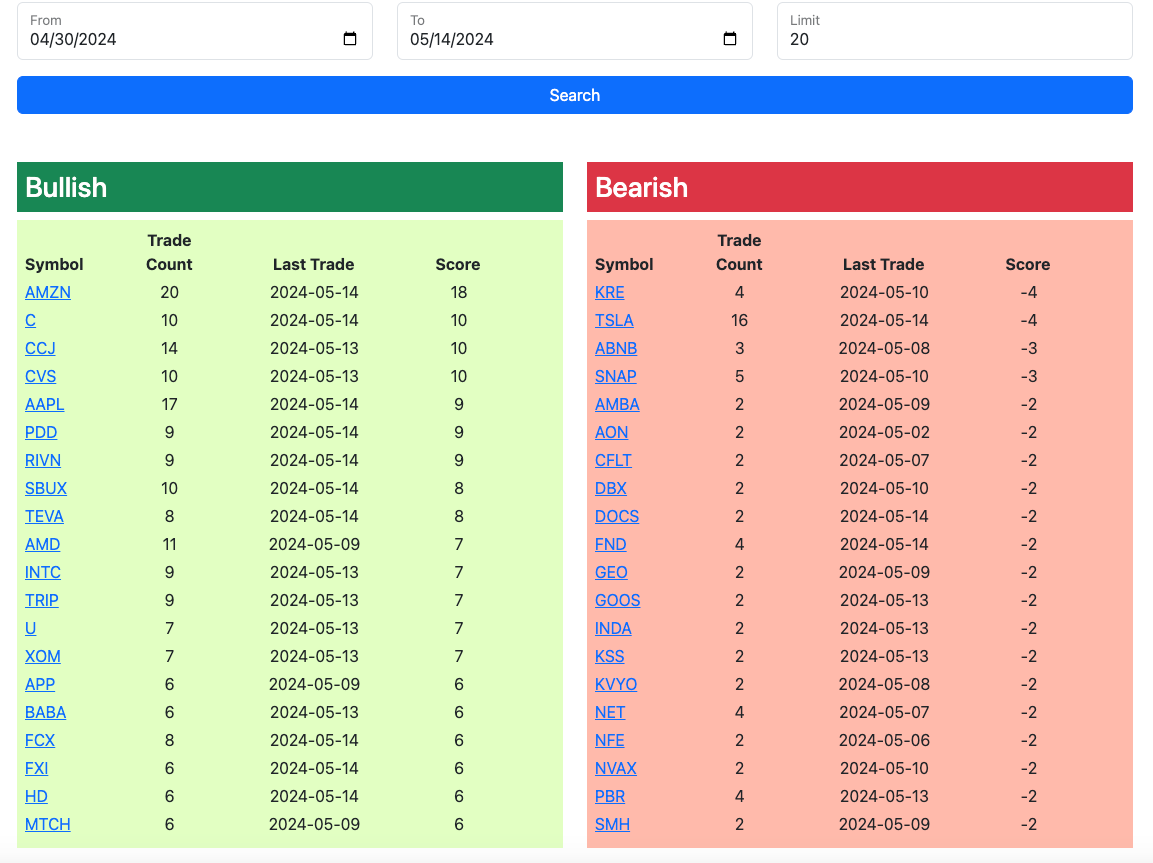The image size is (1153, 863).
Task: Open the MTCH symbol link
Action: coord(48,824)
